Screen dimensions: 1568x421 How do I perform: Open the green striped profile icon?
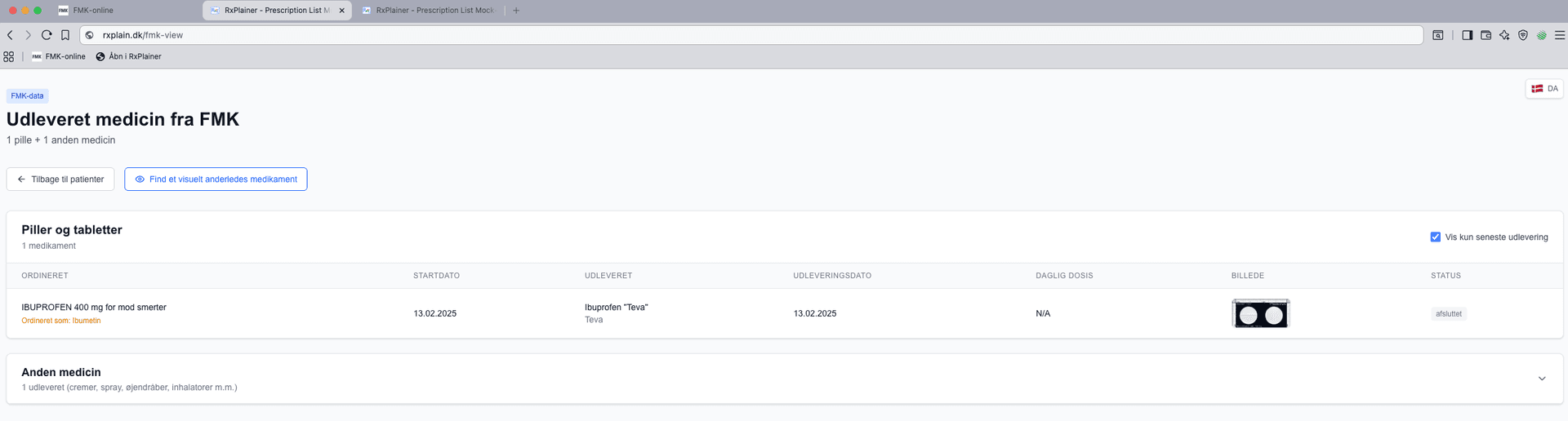(1542, 35)
